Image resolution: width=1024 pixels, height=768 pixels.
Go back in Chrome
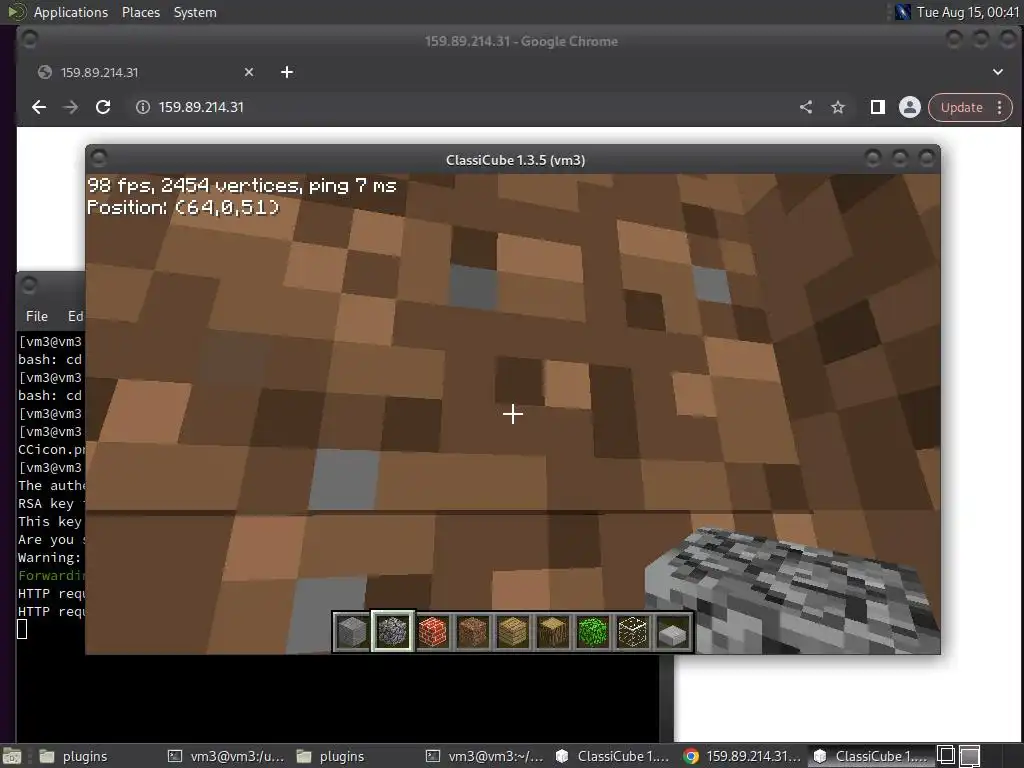coord(39,107)
